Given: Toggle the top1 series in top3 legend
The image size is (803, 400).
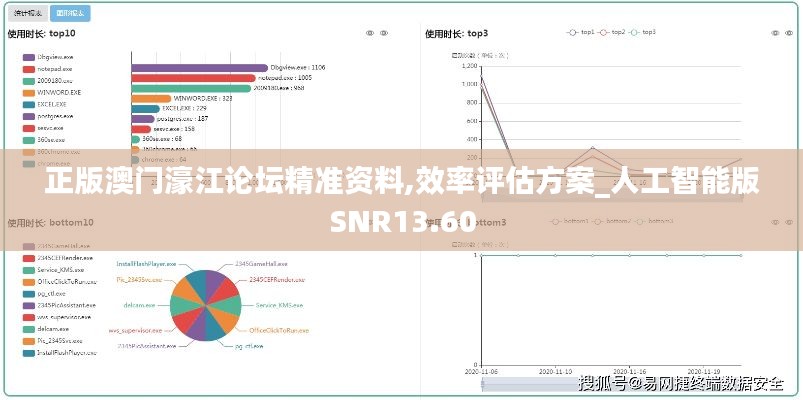Looking at the screenshot, I should coord(580,32).
